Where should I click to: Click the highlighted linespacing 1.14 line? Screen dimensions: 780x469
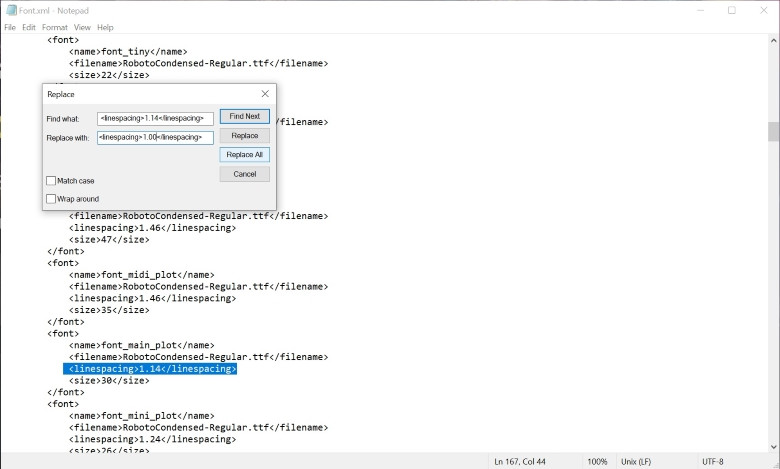coord(150,369)
